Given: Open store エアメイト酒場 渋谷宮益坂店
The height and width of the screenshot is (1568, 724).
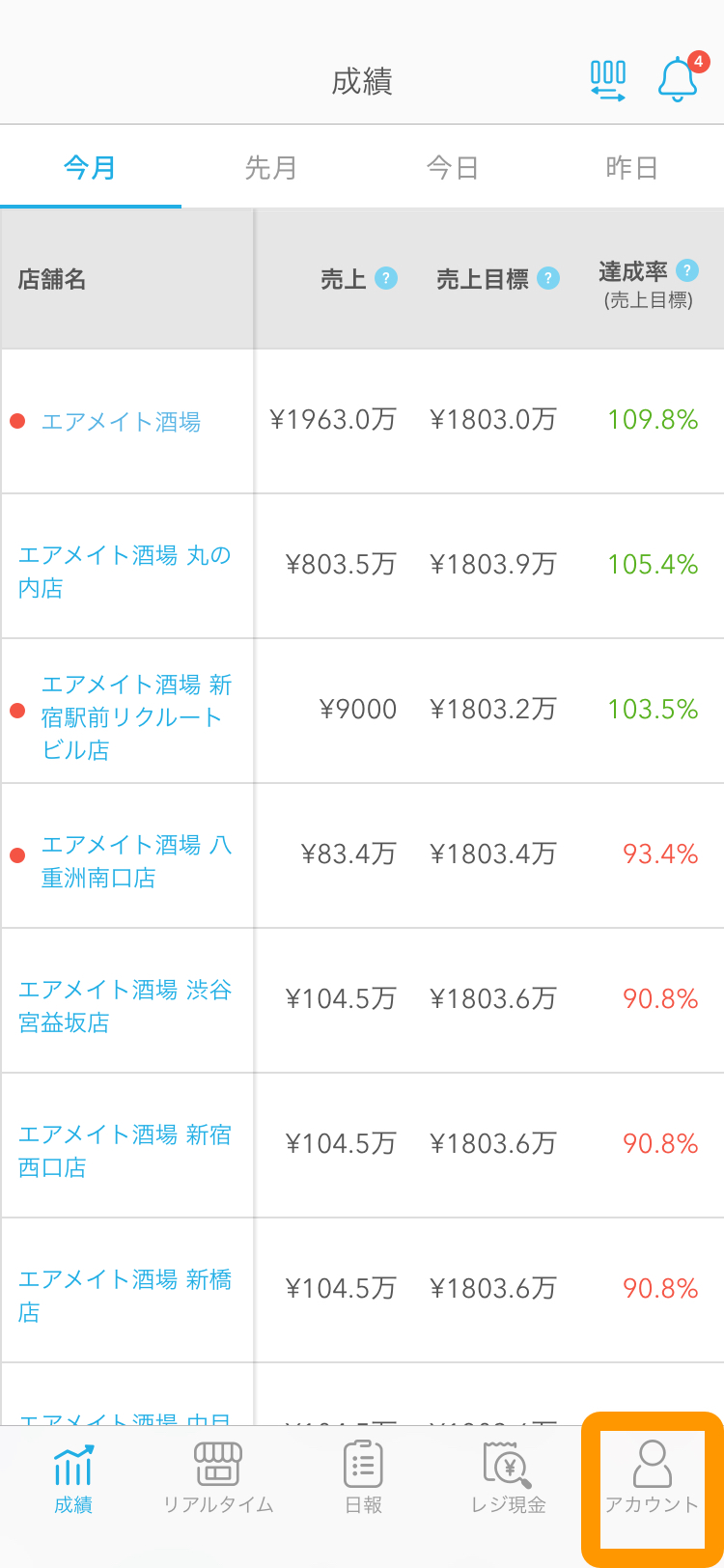Looking at the screenshot, I should 125,1005.
